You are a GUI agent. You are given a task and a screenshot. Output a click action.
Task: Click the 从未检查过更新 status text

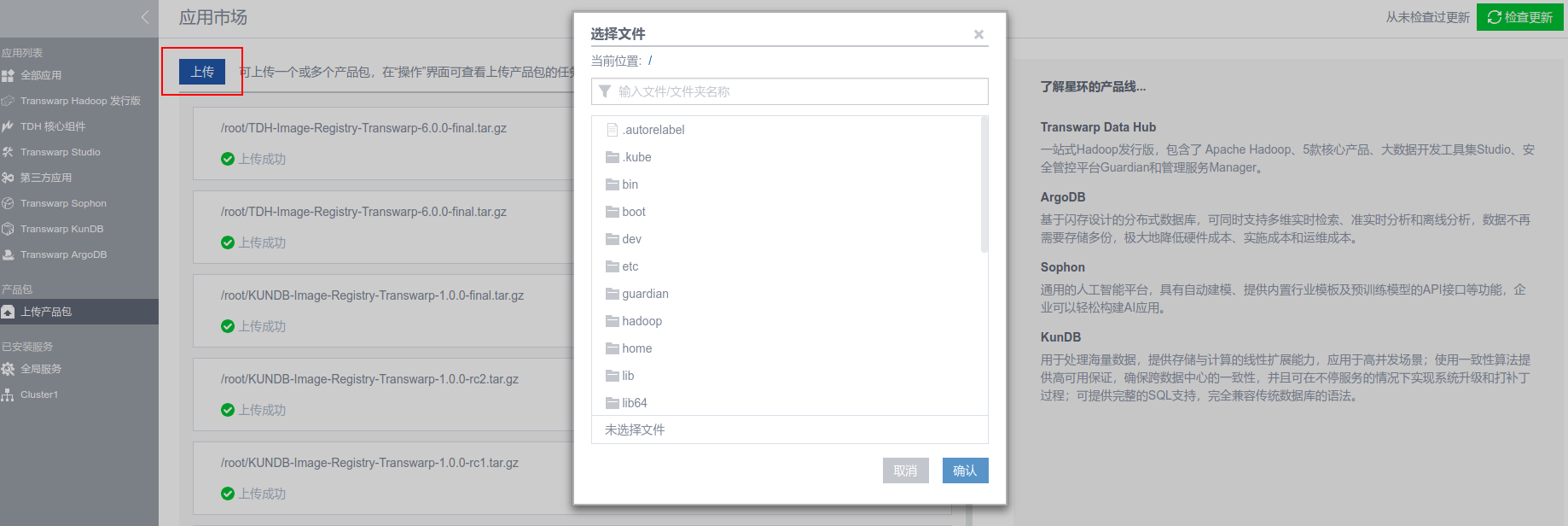tap(1427, 17)
